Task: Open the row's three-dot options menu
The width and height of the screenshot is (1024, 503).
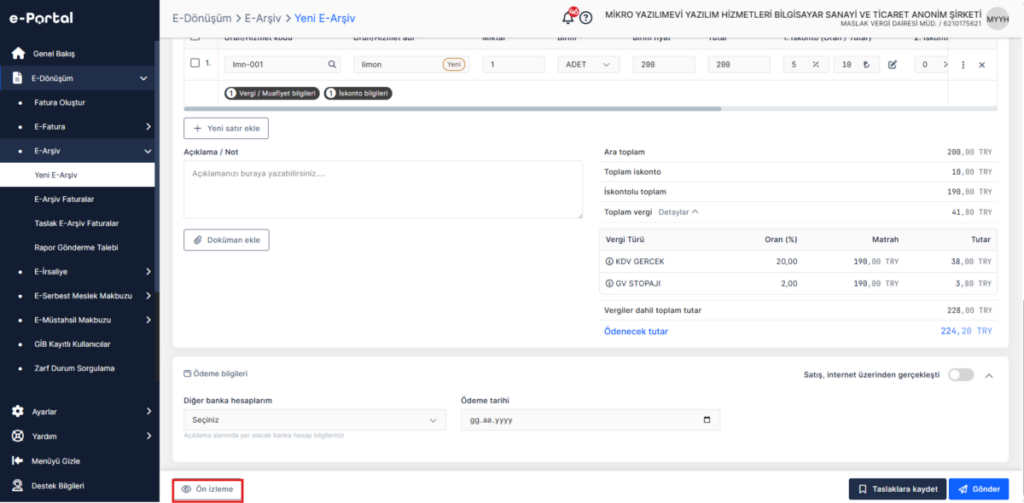Action: 963,65
